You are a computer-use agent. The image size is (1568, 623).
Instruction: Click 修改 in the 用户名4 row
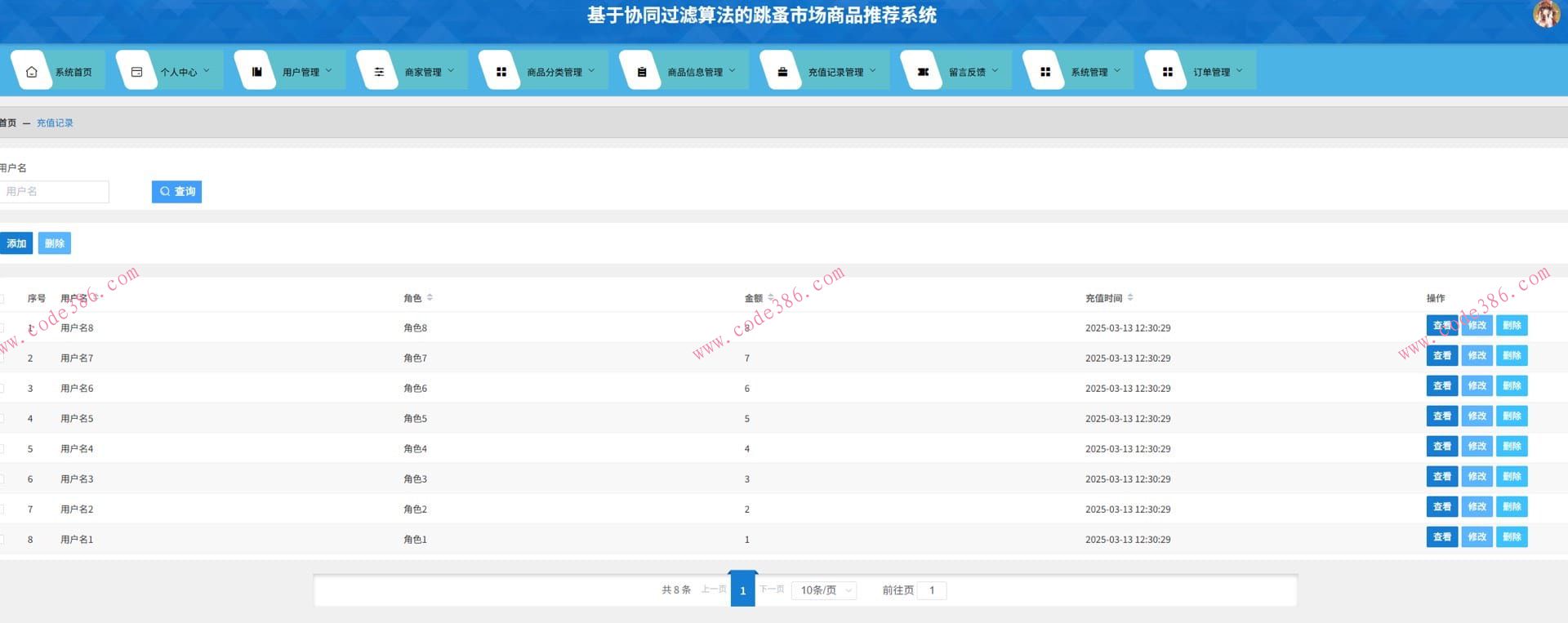coord(1477,447)
